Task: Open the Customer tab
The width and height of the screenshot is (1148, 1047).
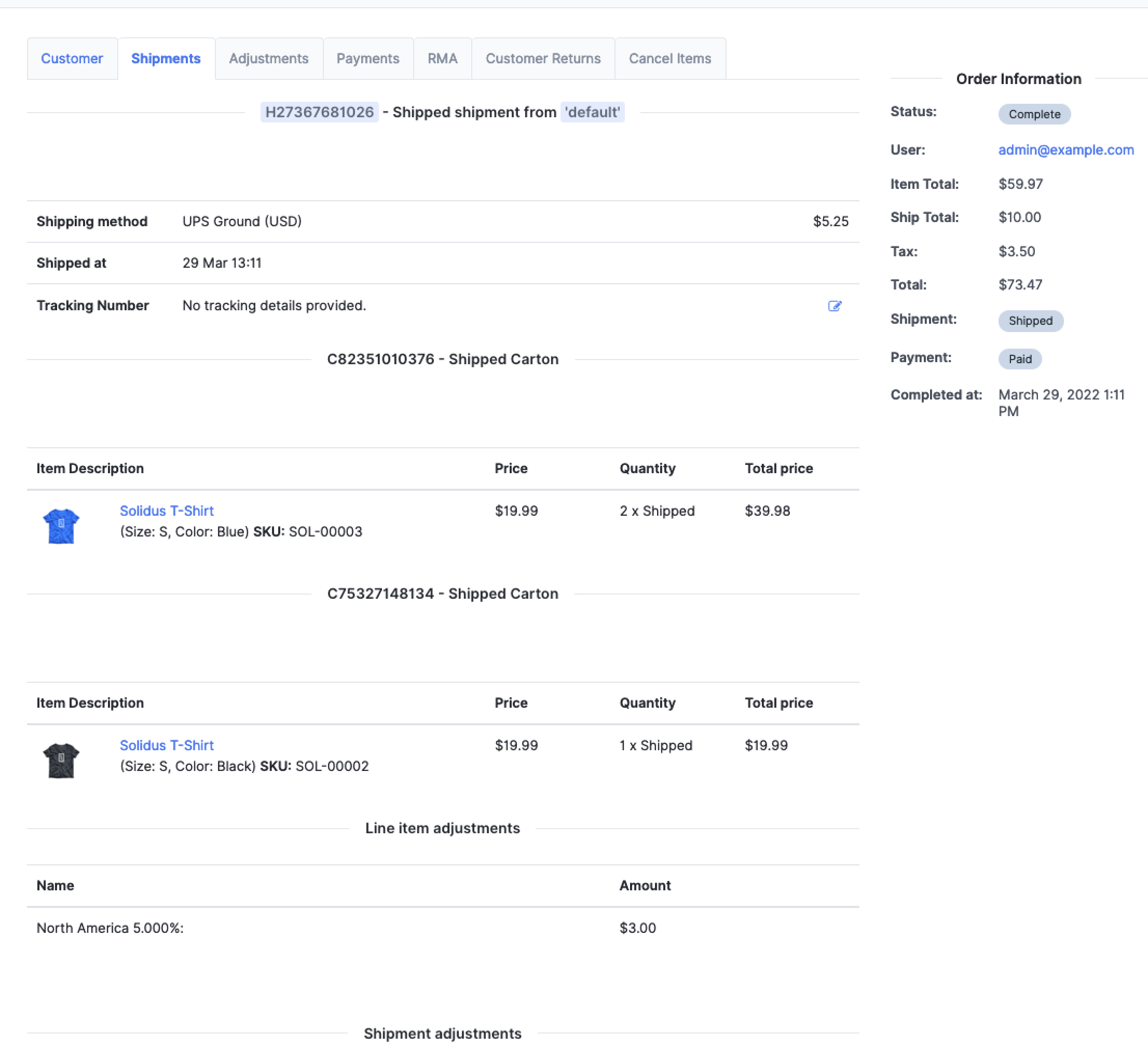Action: [x=72, y=59]
